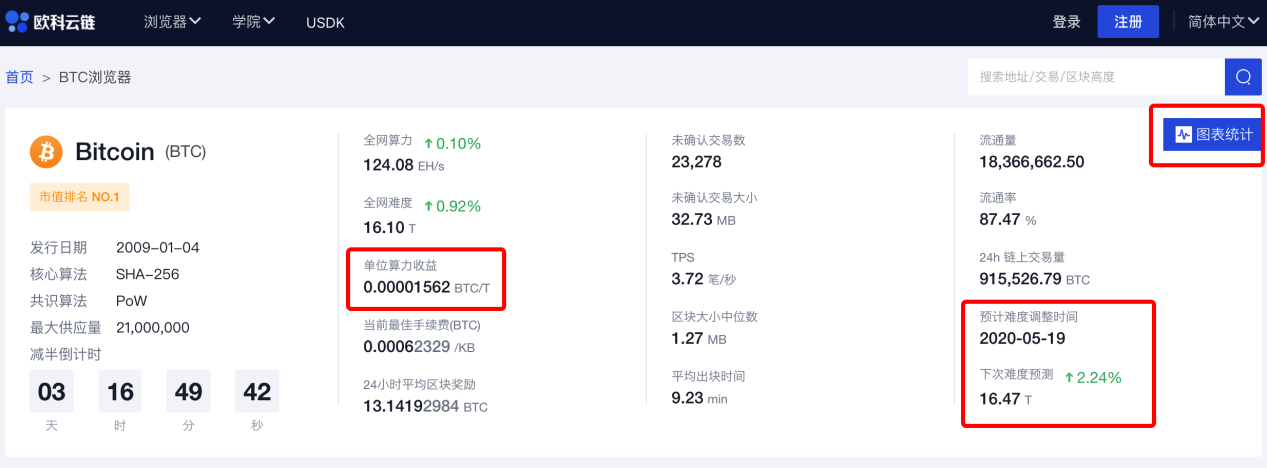The width and height of the screenshot is (1267, 468).
Task: Click 区块大小中位数 value 1.27 MB
Action: click(699, 338)
